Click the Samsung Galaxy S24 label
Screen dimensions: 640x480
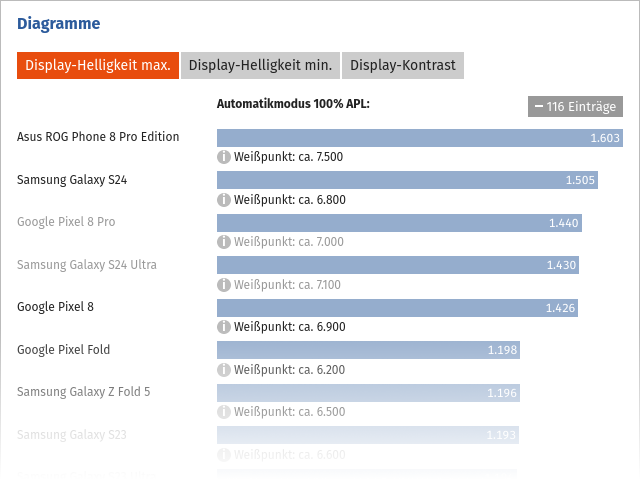(72, 180)
